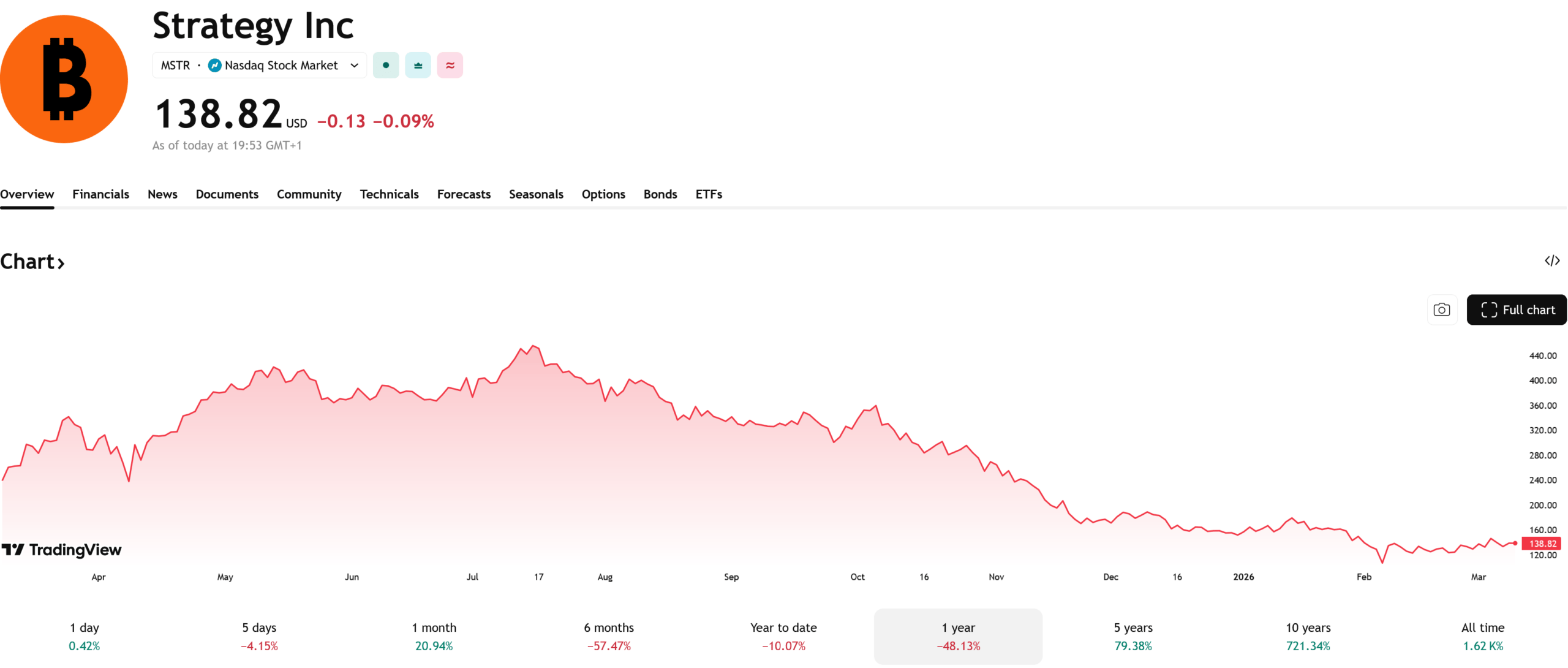Switch chart range to 5 years
This screenshot has height=668, width=1568.
pyautogui.click(x=1133, y=636)
